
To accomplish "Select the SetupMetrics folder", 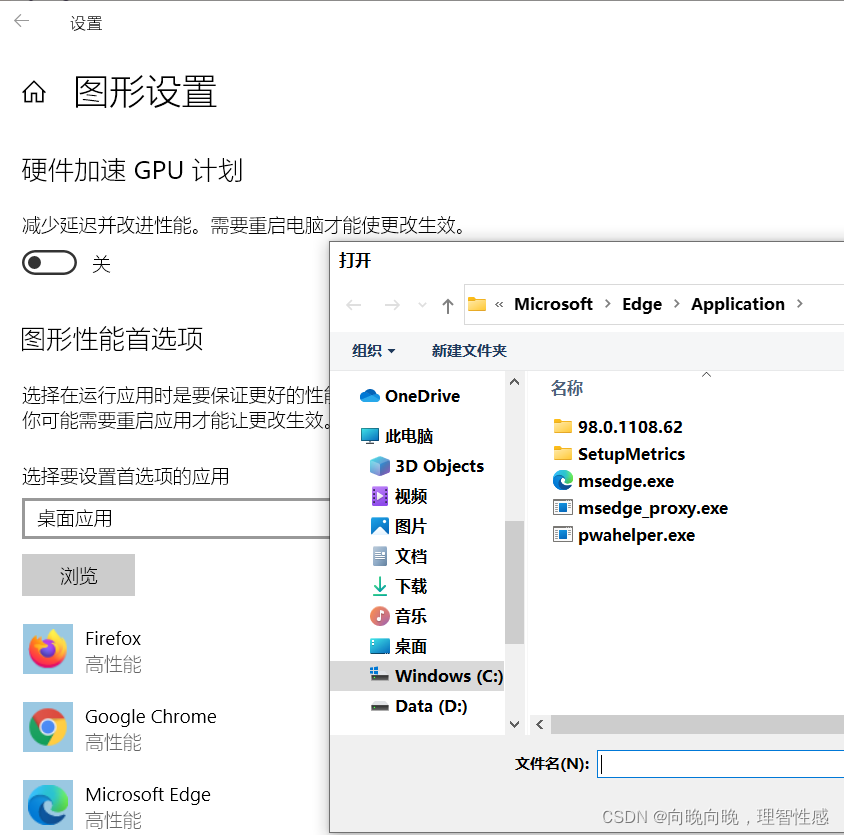I will click(619, 454).
